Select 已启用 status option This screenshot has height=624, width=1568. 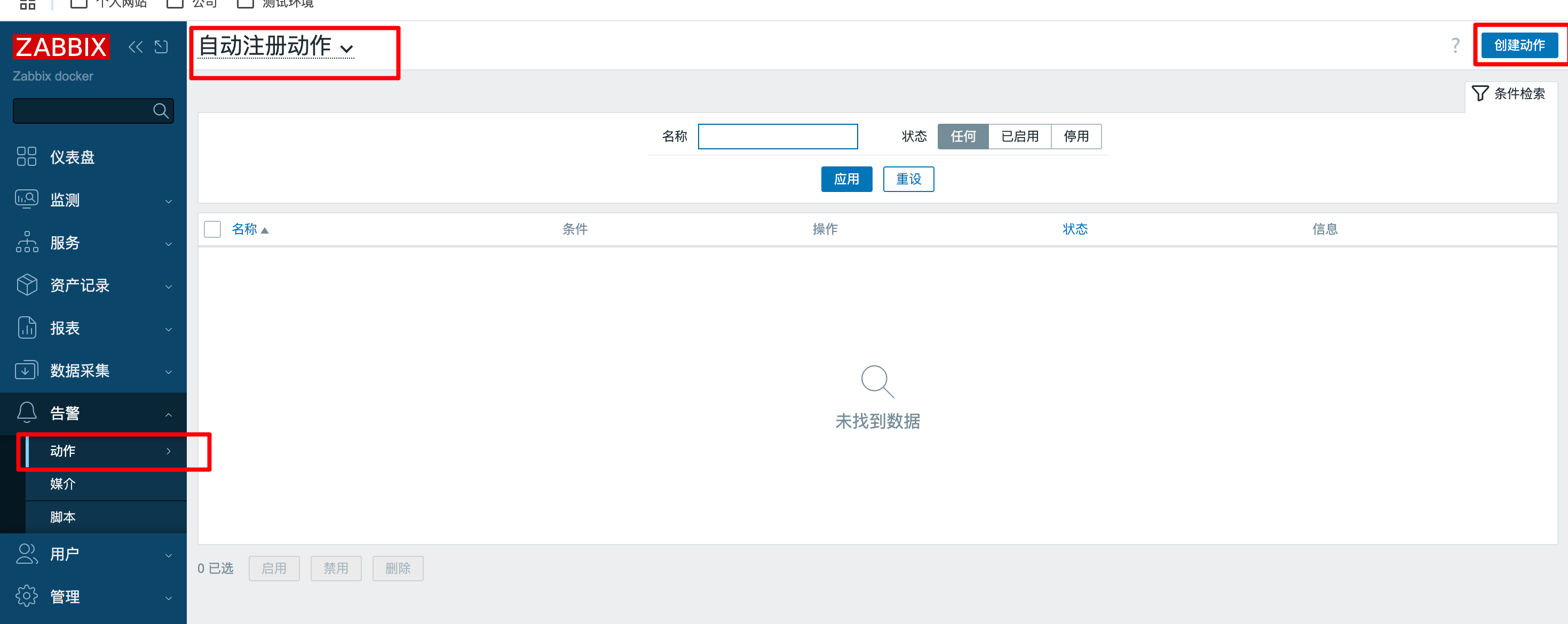pyautogui.click(x=1019, y=136)
